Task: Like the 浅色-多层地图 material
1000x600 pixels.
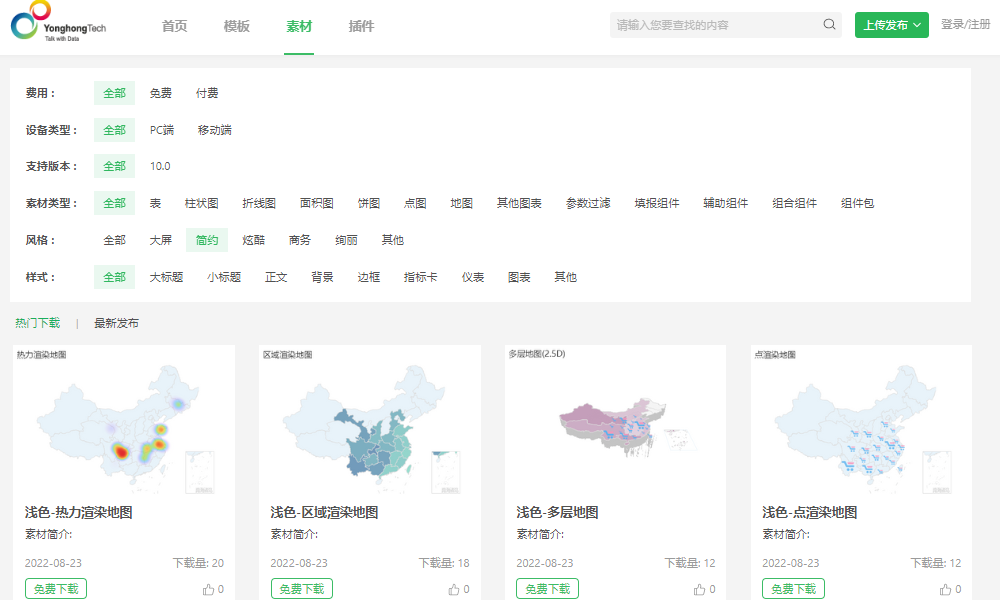Action: click(x=702, y=588)
